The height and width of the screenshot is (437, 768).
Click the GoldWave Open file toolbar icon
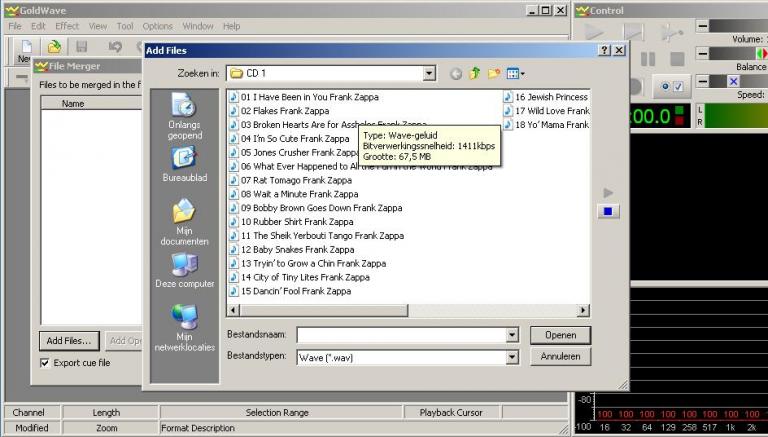click(54, 46)
